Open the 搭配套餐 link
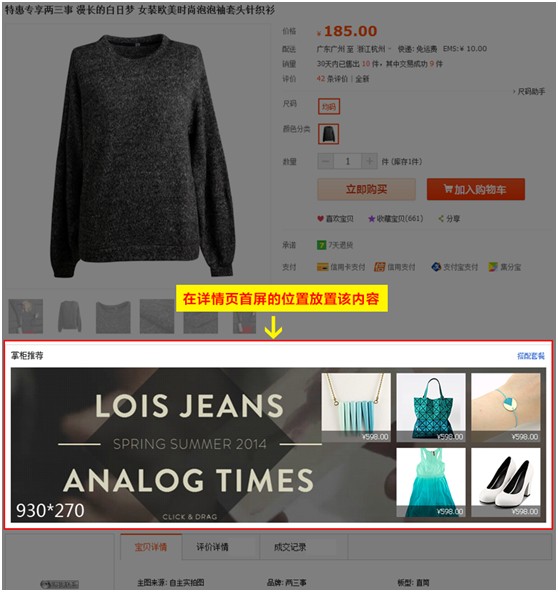 (531, 356)
